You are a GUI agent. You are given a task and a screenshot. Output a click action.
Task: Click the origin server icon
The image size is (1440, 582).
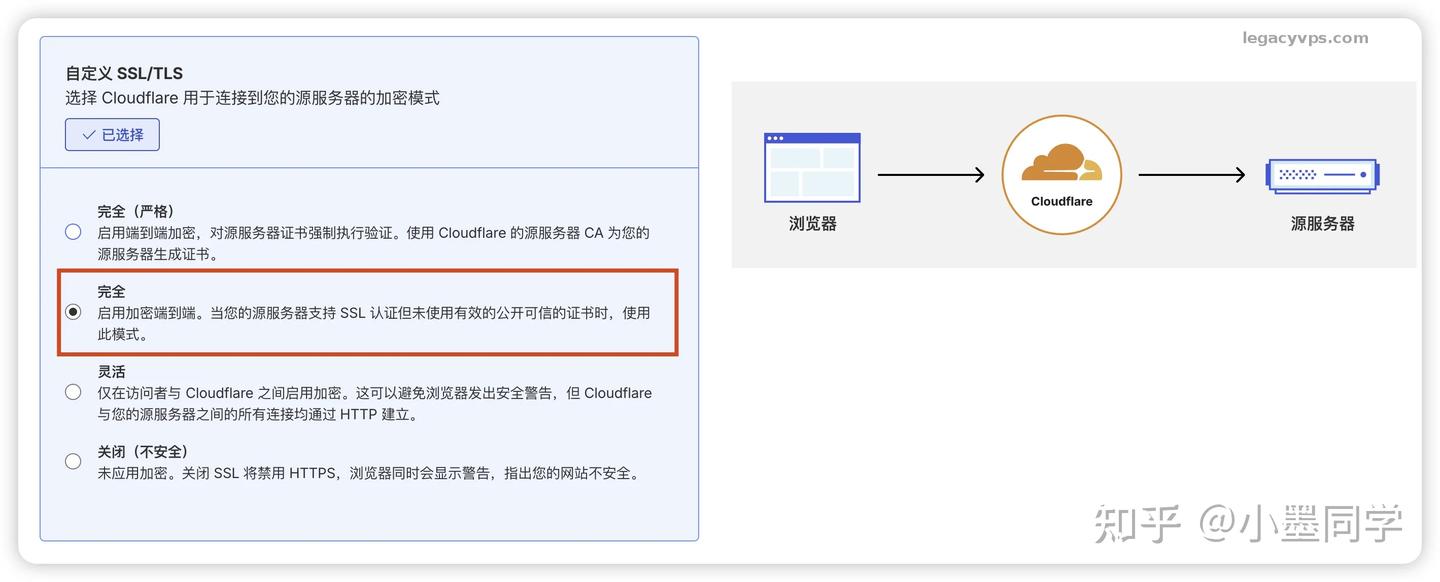pos(1322,175)
